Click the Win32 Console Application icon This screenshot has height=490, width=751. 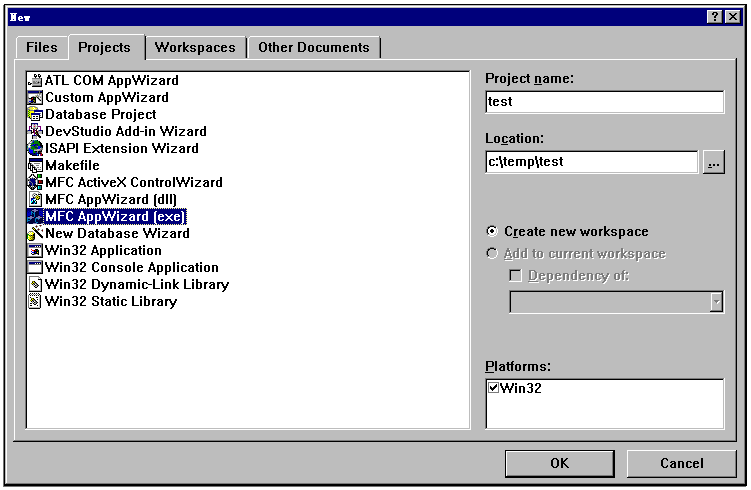point(35,268)
